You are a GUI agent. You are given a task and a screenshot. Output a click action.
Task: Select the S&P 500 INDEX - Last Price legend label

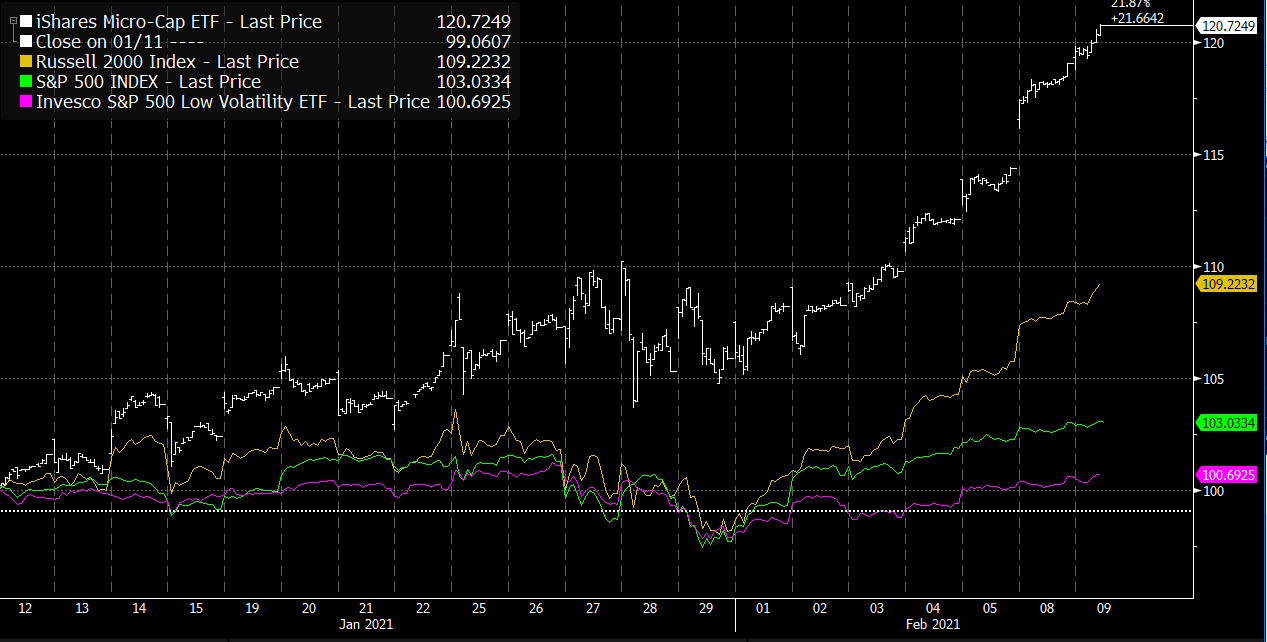pos(148,81)
